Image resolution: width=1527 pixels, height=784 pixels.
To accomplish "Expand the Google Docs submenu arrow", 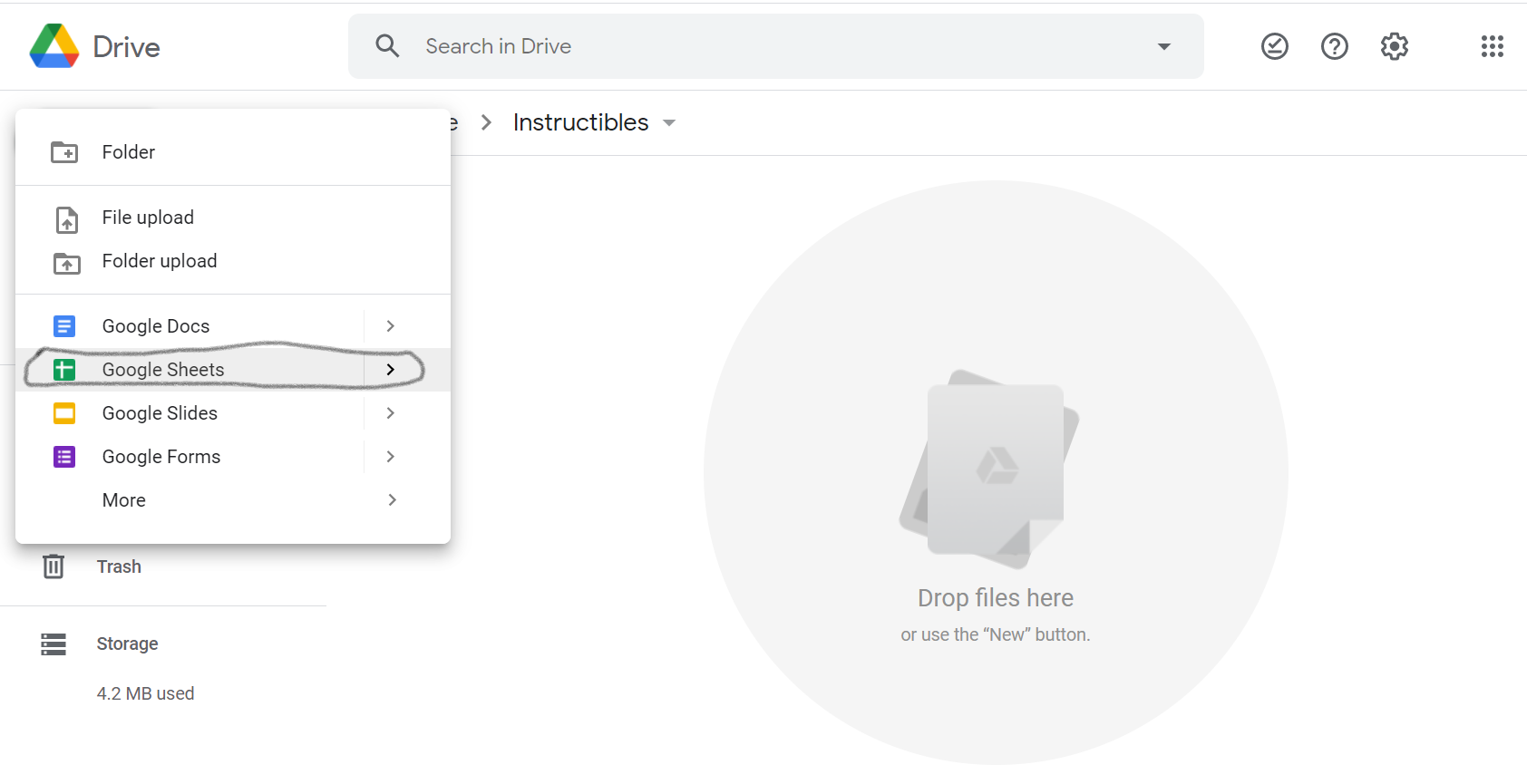I will point(391,326).
